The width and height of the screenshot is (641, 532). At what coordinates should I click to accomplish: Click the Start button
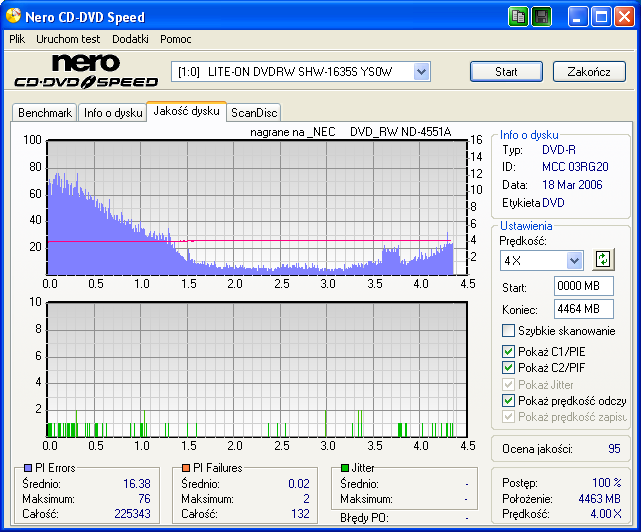(x=506, y=72)
